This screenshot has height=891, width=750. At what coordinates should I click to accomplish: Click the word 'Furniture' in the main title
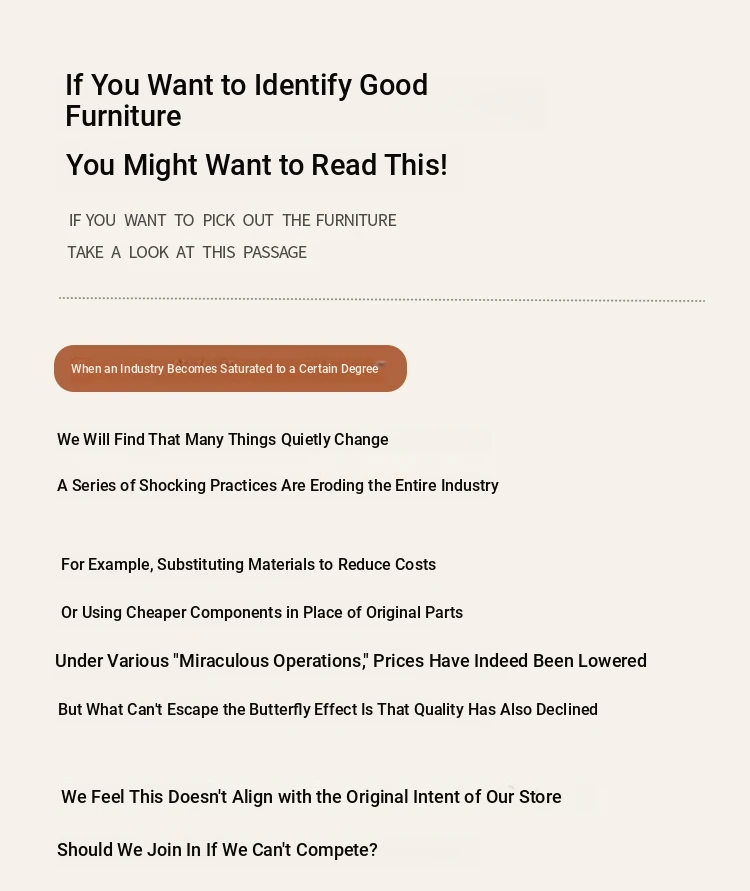(123, 116)
